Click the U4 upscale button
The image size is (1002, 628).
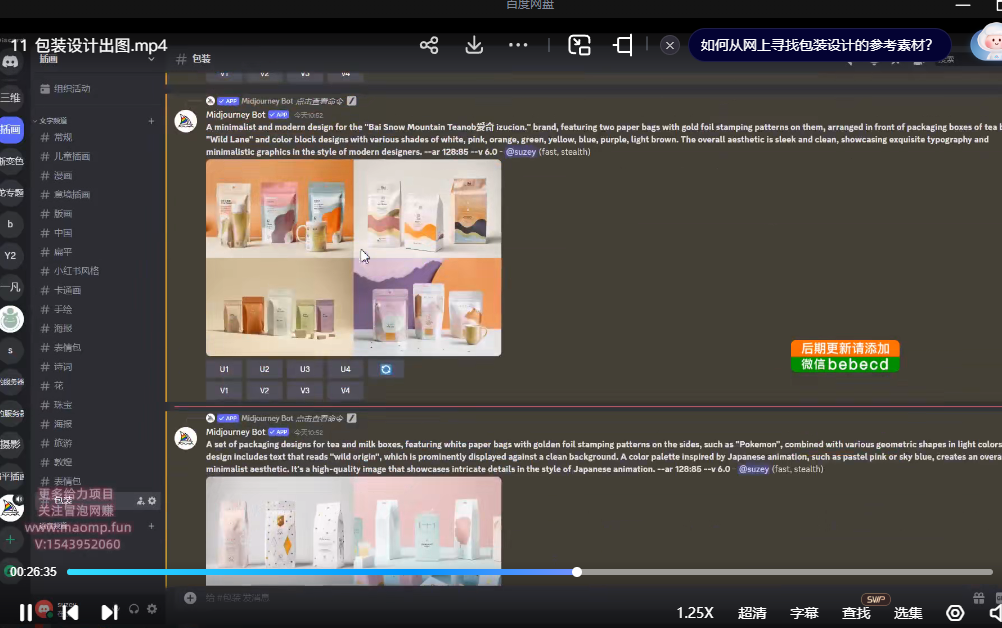pyautogui.click(x=346, y=369)
